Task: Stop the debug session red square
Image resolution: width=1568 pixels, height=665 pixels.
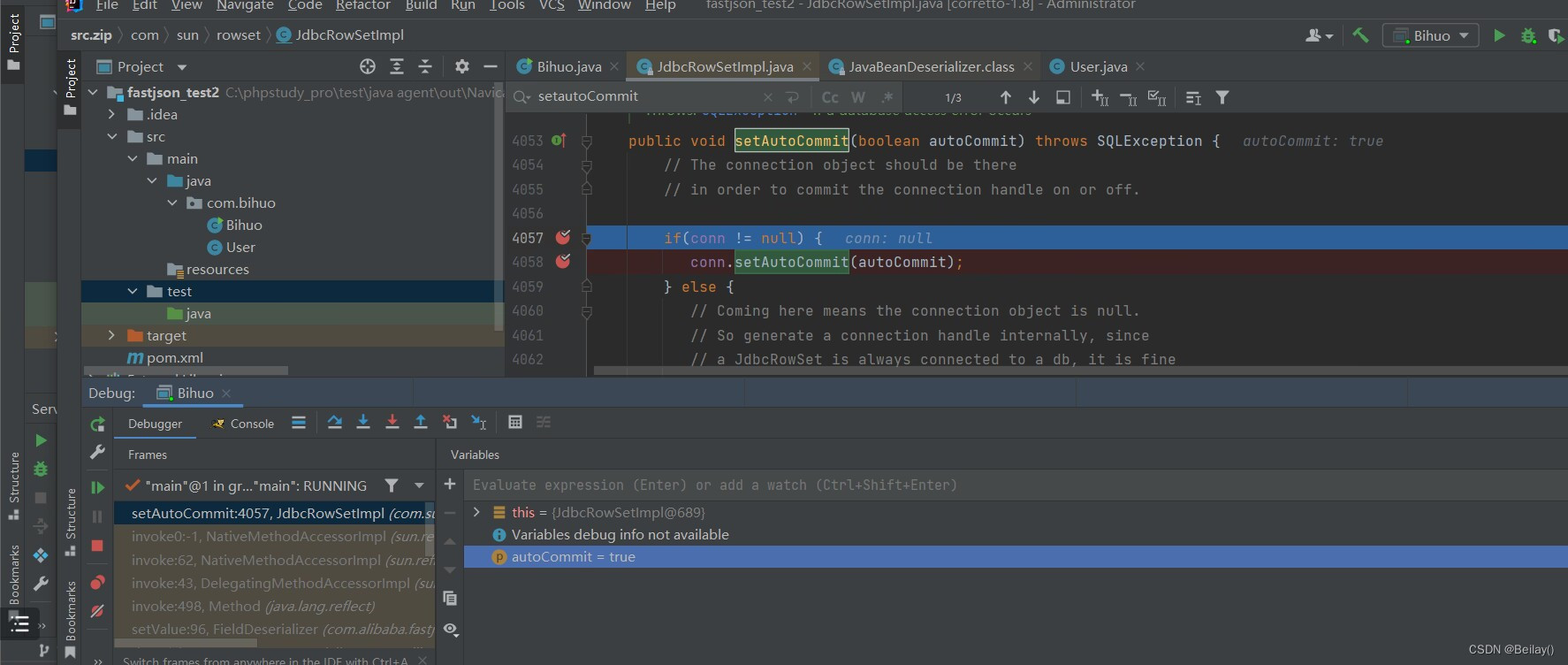Action: (97, 546)
